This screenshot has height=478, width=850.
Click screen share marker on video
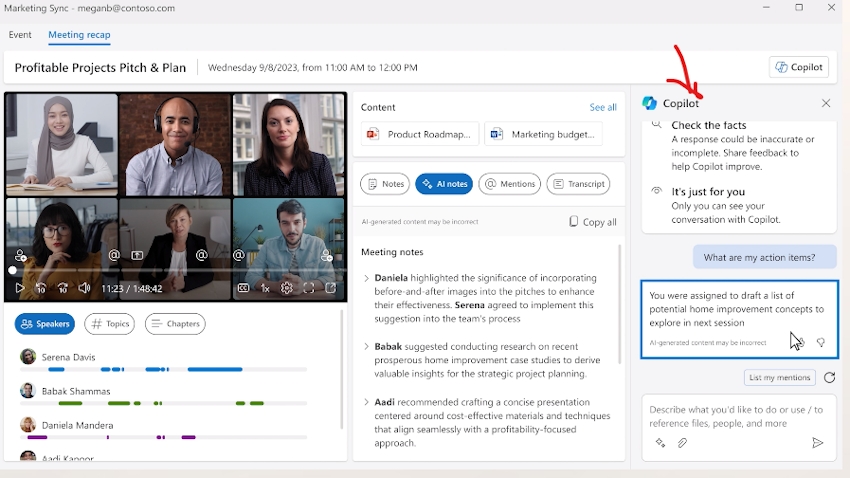pyautogui.click(x=137, y=255)
